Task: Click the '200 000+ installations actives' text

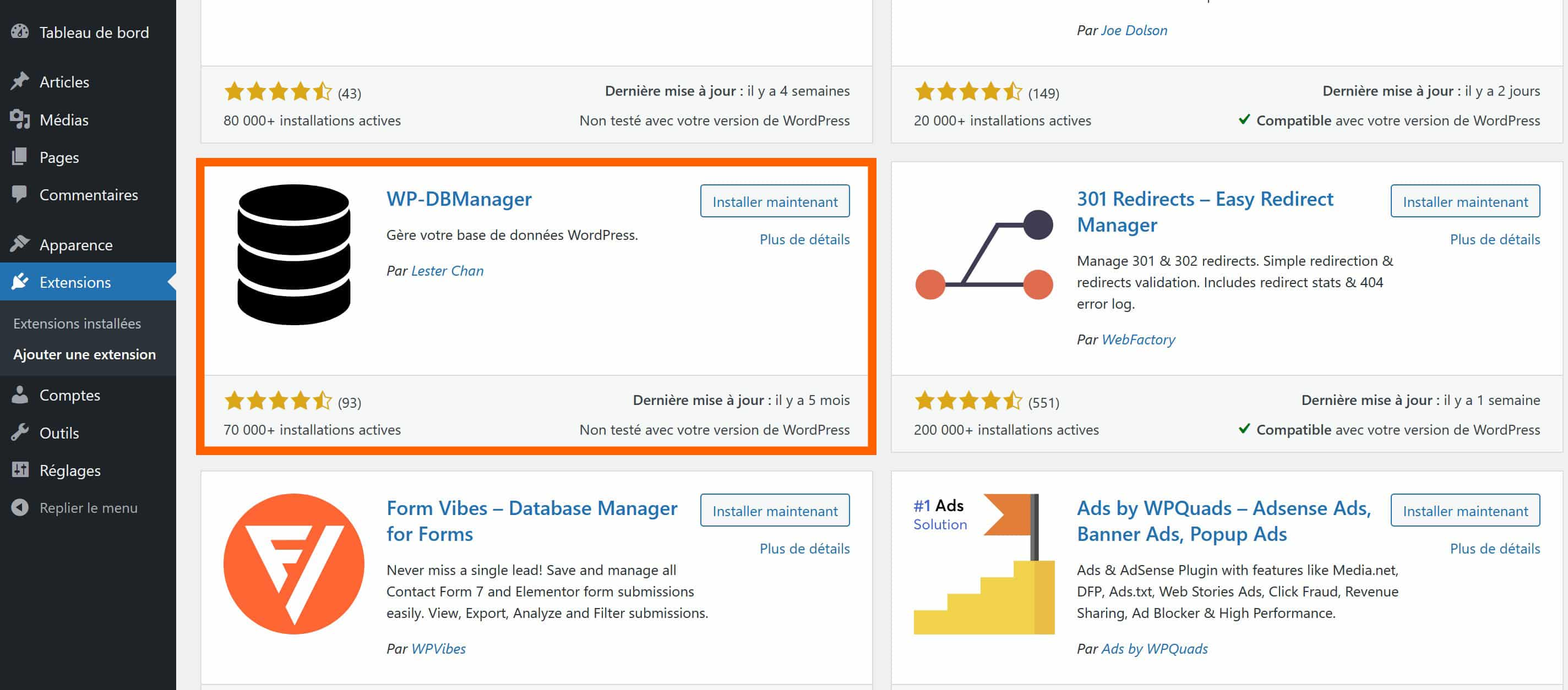Action: (1005, 430)
